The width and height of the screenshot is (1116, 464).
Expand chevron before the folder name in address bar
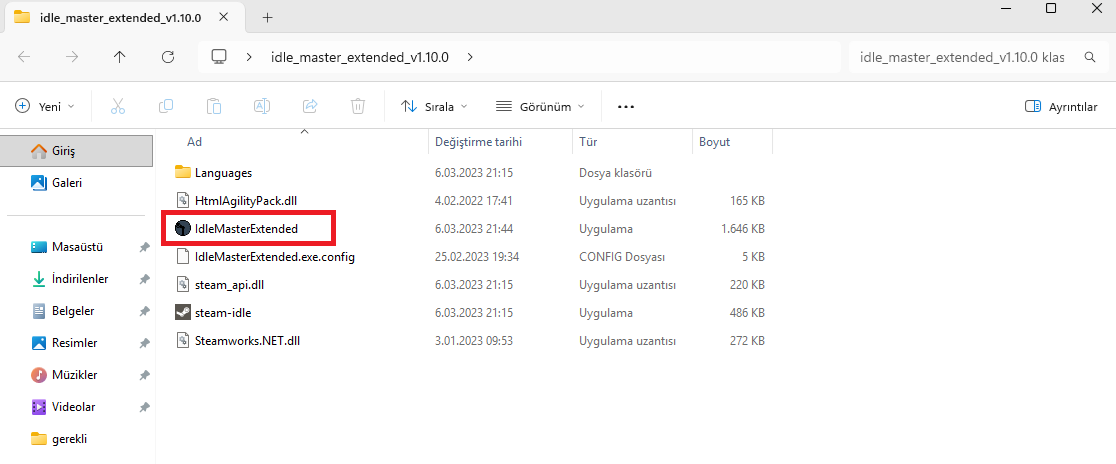[249, 57]
